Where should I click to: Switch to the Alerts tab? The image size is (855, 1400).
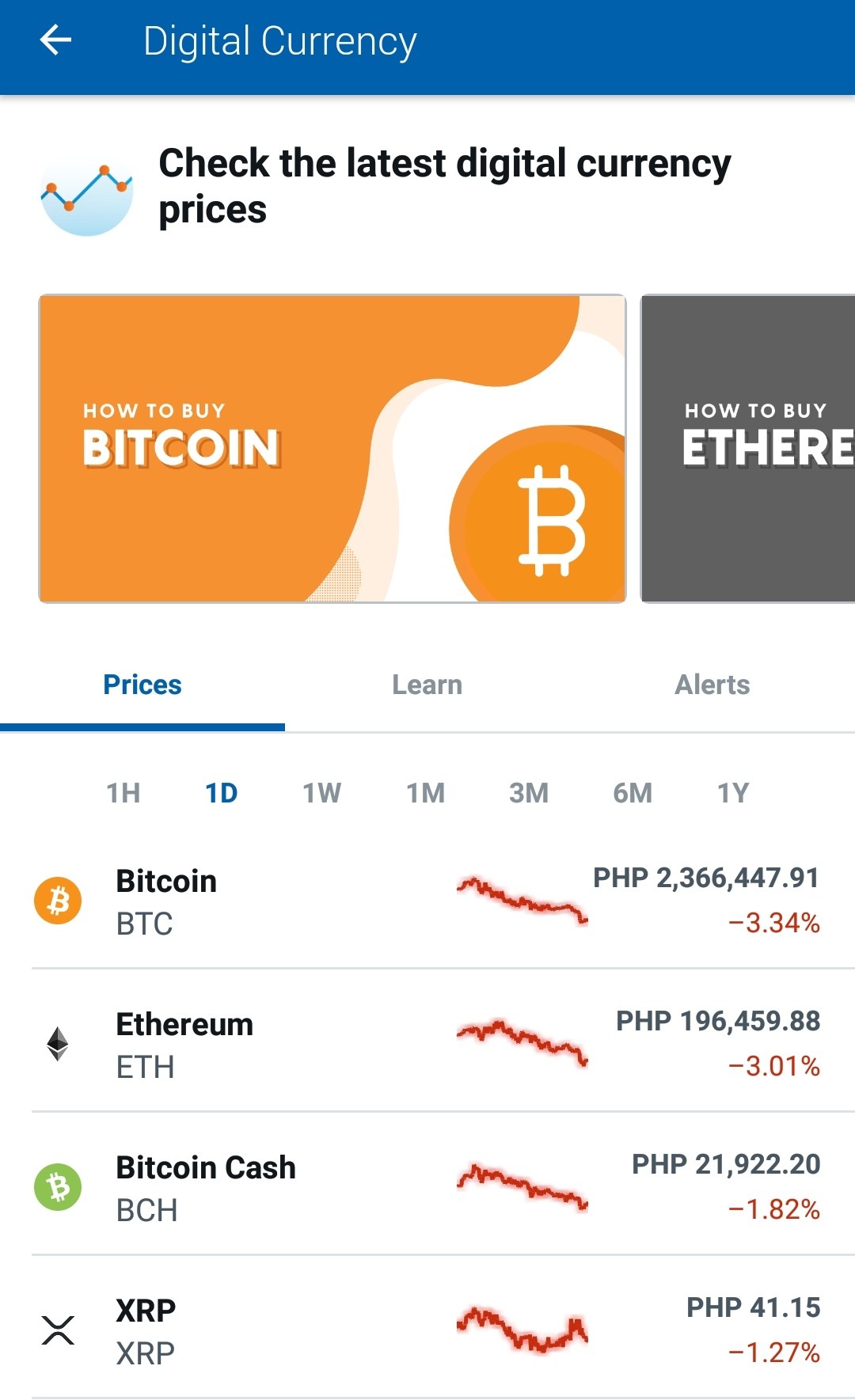point(712,685)
